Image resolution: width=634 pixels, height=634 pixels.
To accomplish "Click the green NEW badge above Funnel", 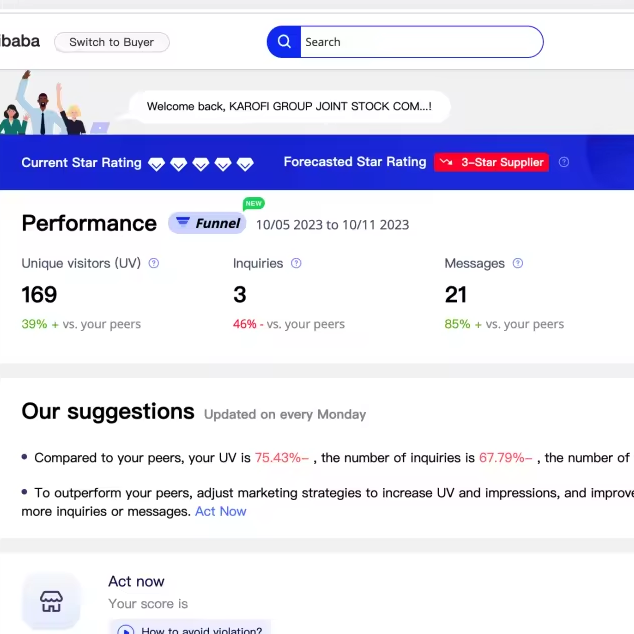I will (254, 203).
